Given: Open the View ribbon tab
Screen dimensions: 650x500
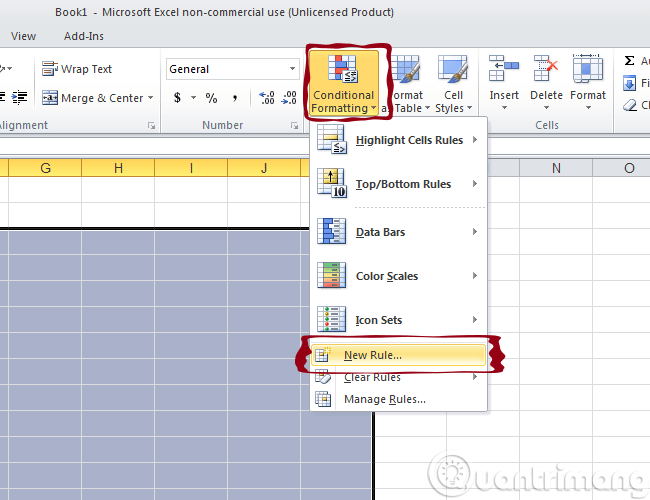Looking at the screenshot, I should [x=24, y=36].
